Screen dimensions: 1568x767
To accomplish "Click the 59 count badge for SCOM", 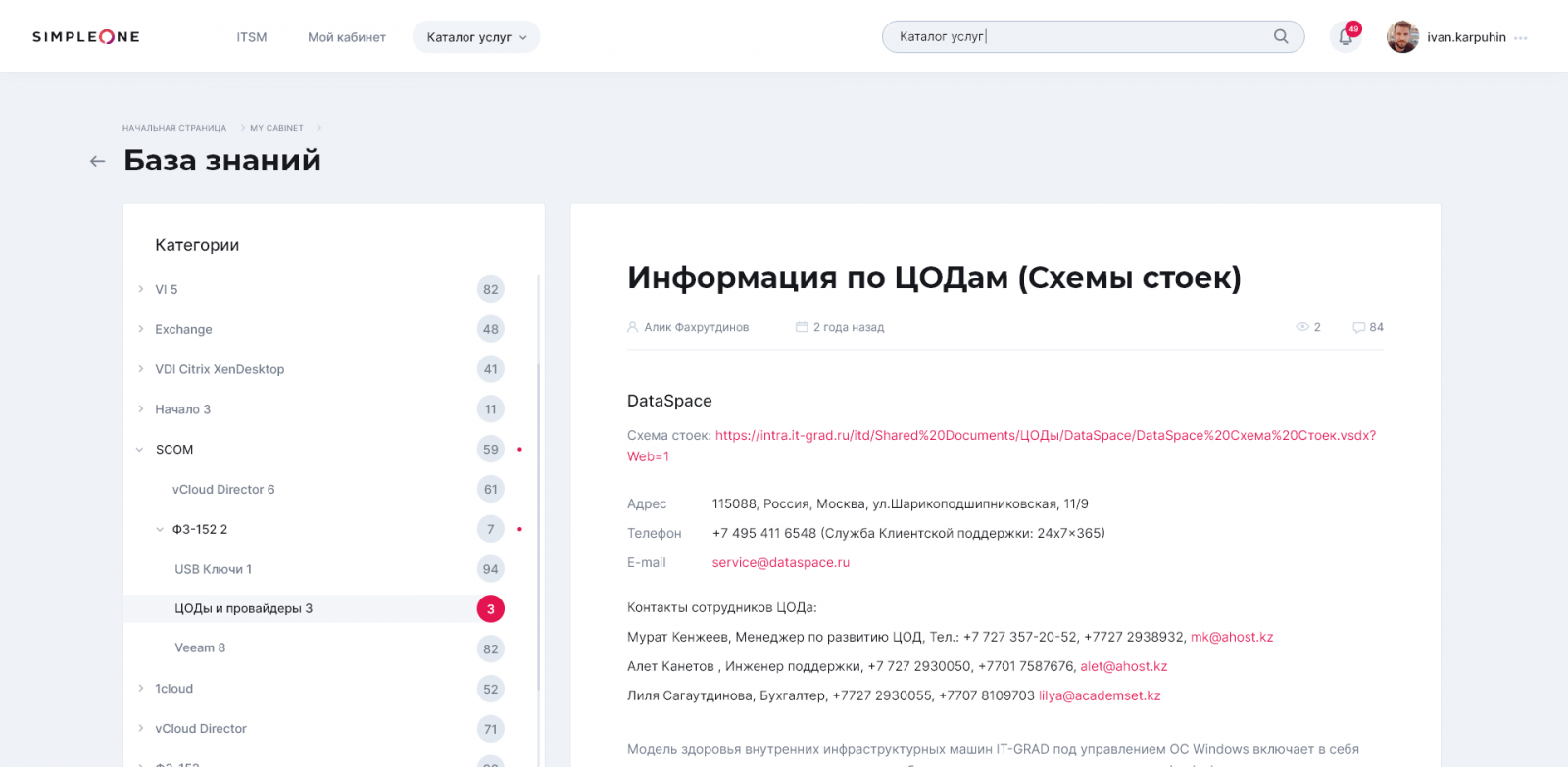I will click(491, 450).
